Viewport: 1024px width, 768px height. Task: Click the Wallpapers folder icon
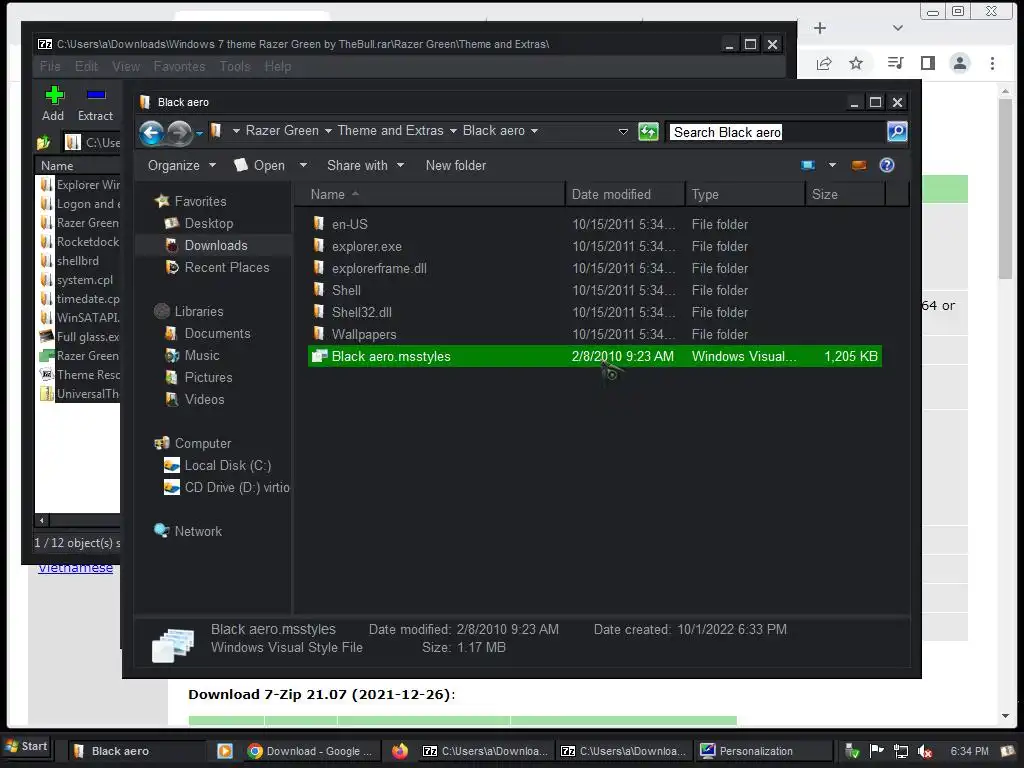click(x=319, y=334)
